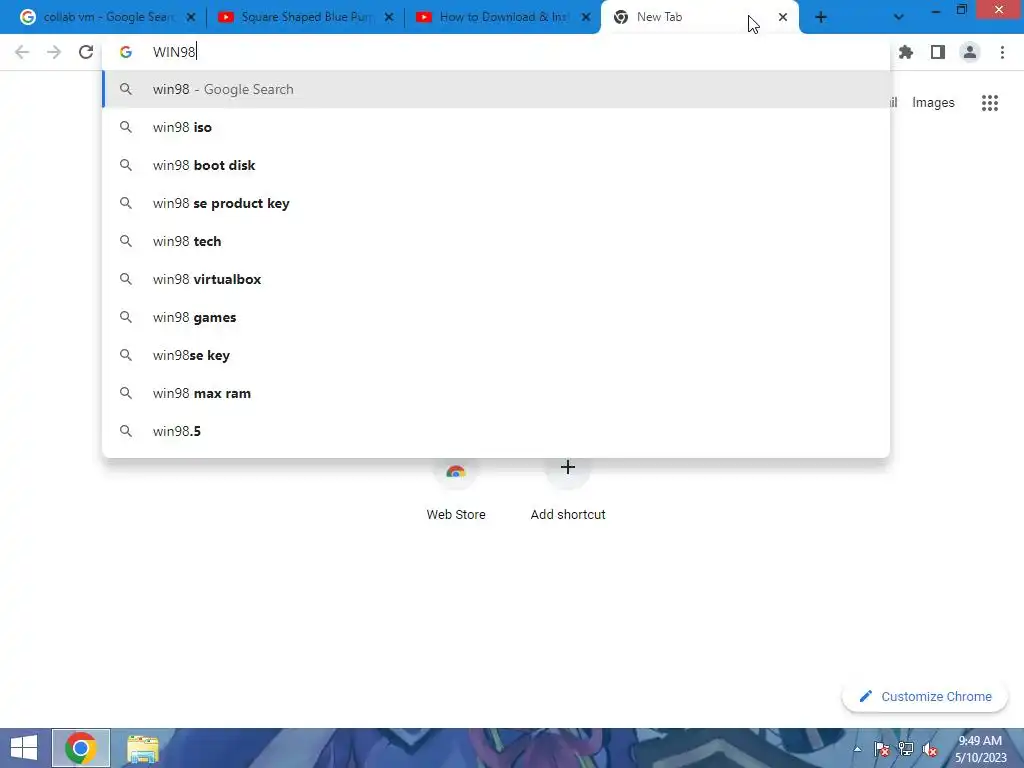
Task: Click search icon beside 'win98 iso'
Action: (x=126, y=127)
